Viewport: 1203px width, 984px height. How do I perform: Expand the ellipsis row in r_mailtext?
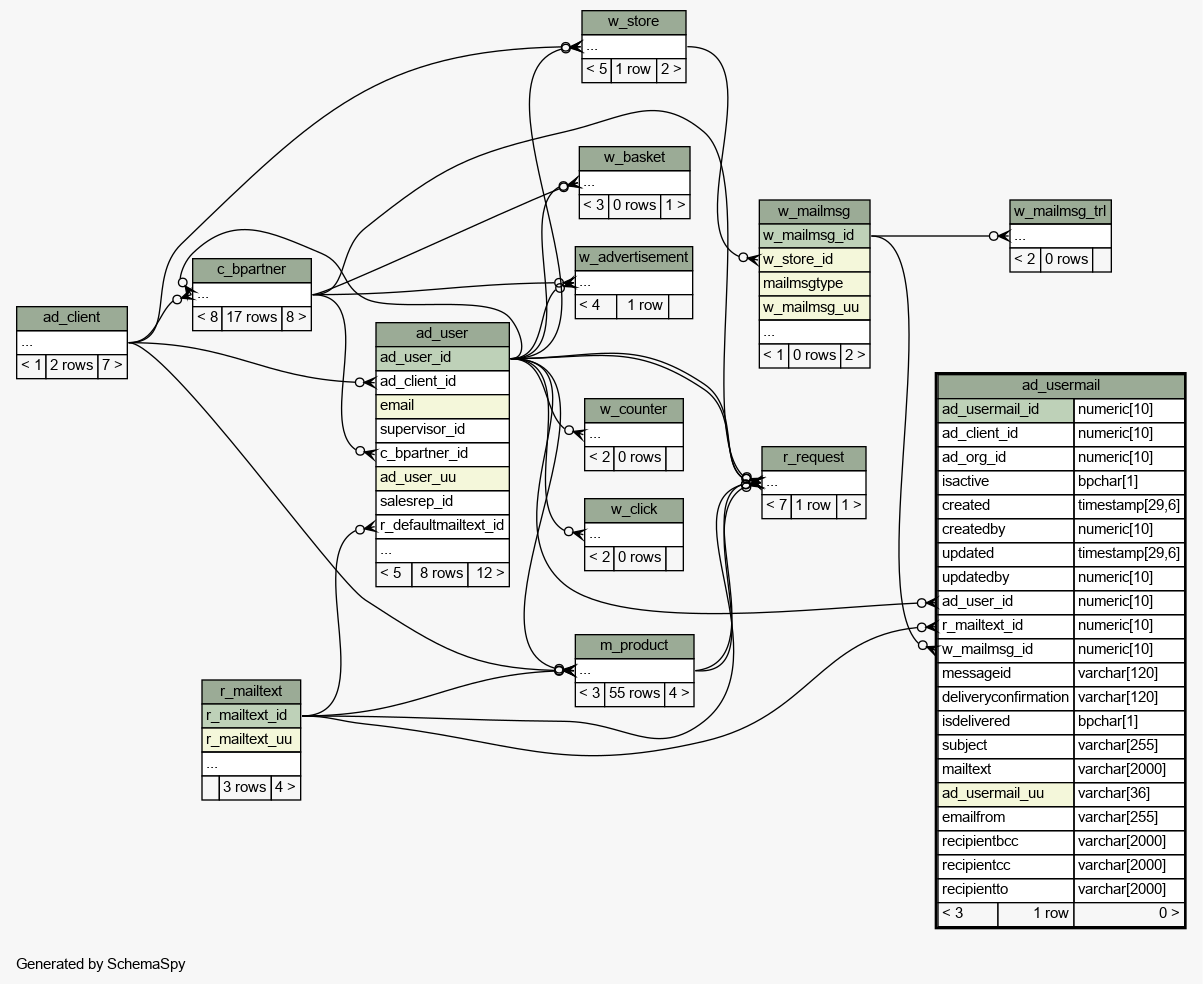click(251, 764)
